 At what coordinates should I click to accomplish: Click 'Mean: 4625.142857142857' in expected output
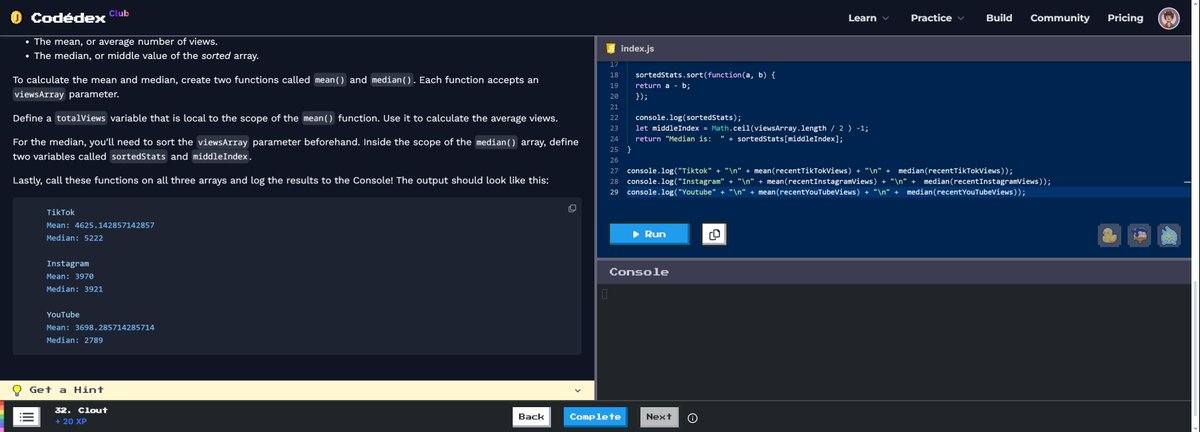[101, 226]
